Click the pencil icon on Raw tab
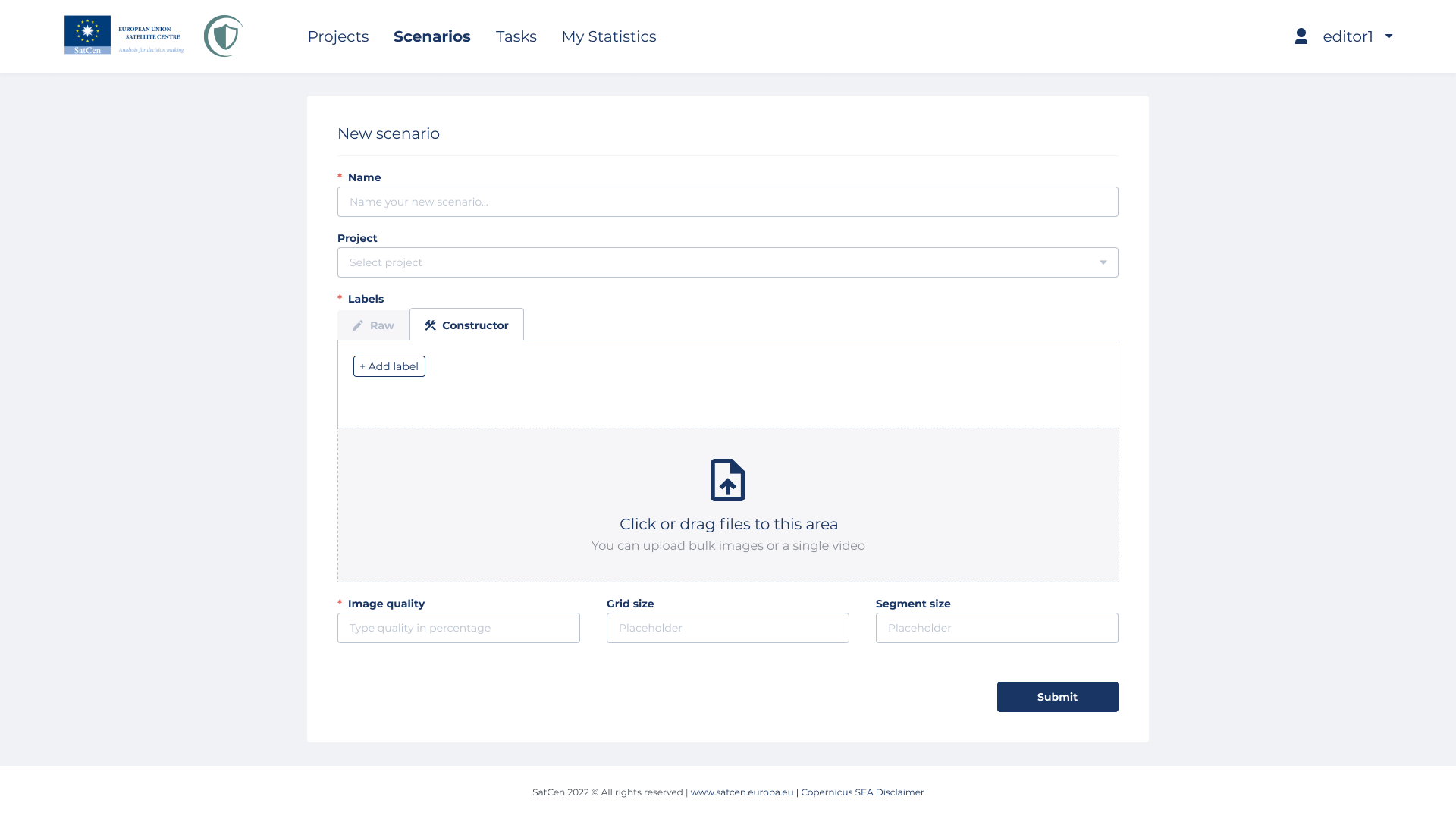 point(358,325)
